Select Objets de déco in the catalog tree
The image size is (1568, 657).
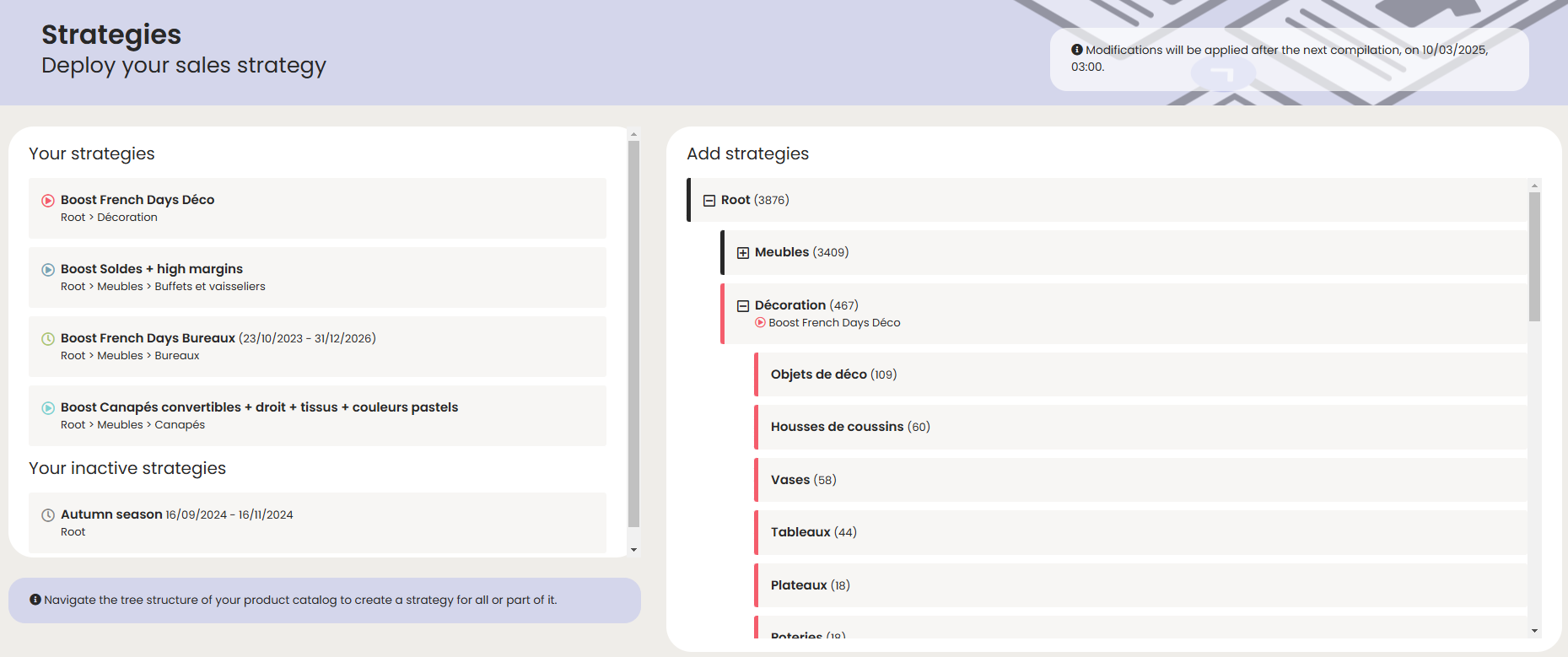pos(818,374)
